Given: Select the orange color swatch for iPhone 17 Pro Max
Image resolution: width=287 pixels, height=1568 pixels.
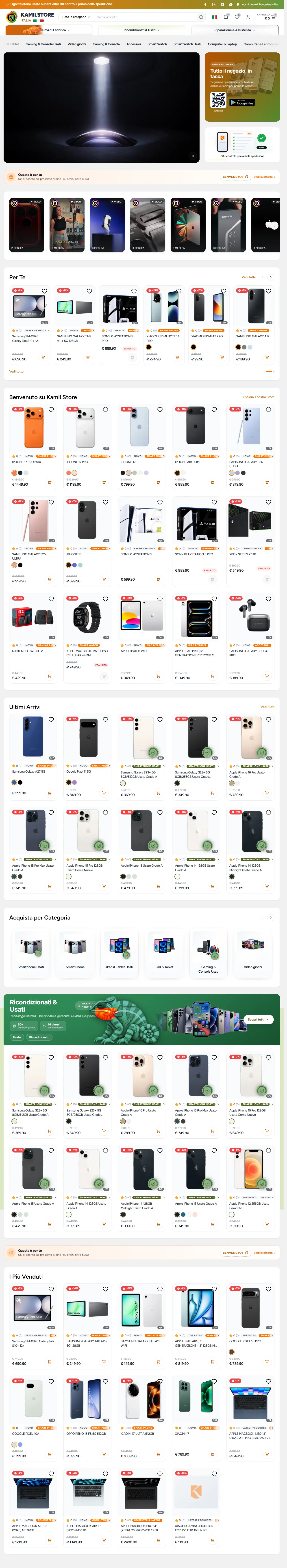Looking at the screenshot, I should coord(15,473).
